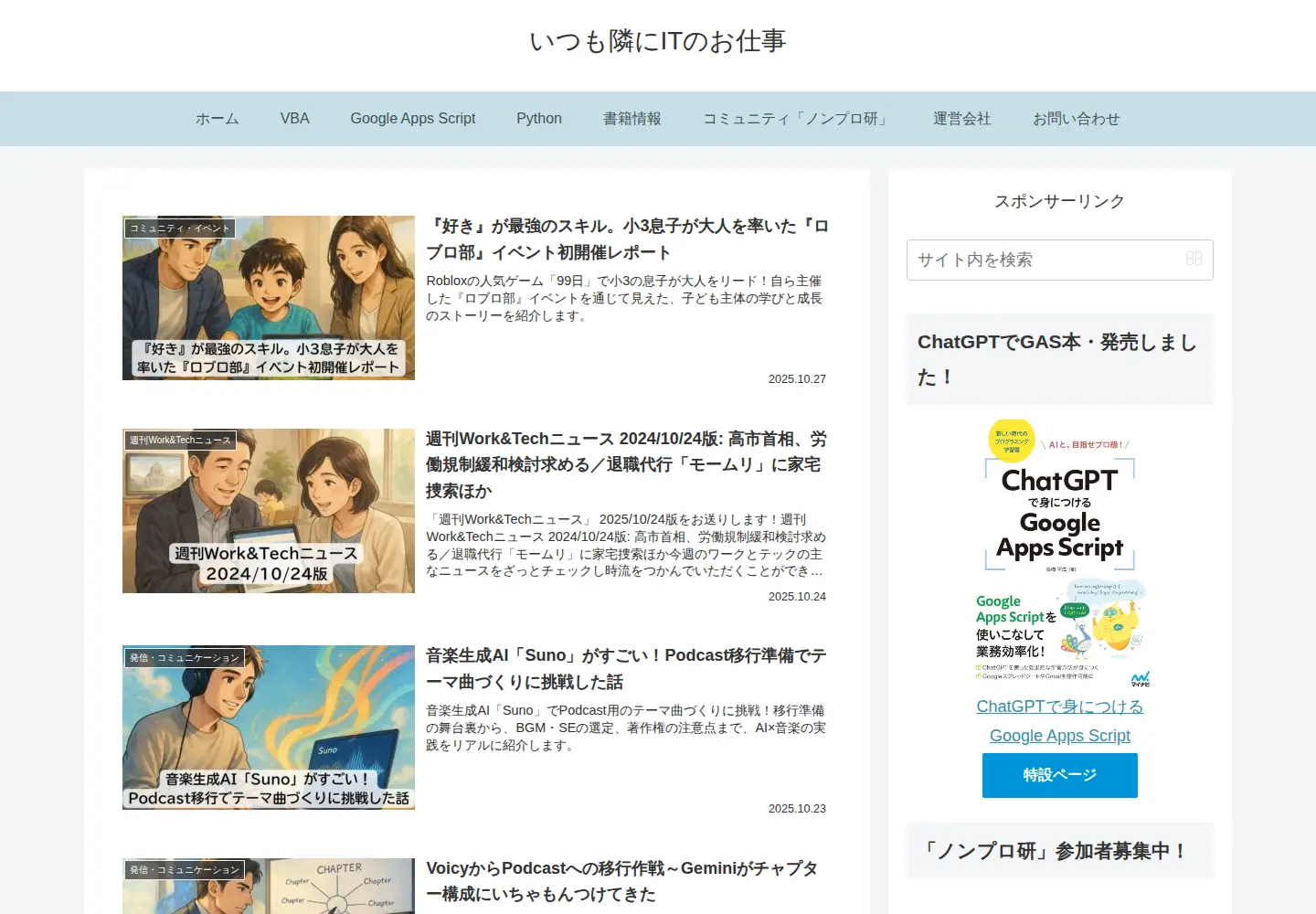Open article title 音楽生成AI「Suno」がすごい
The image size is (1316, 914).
tap(626, 669)
